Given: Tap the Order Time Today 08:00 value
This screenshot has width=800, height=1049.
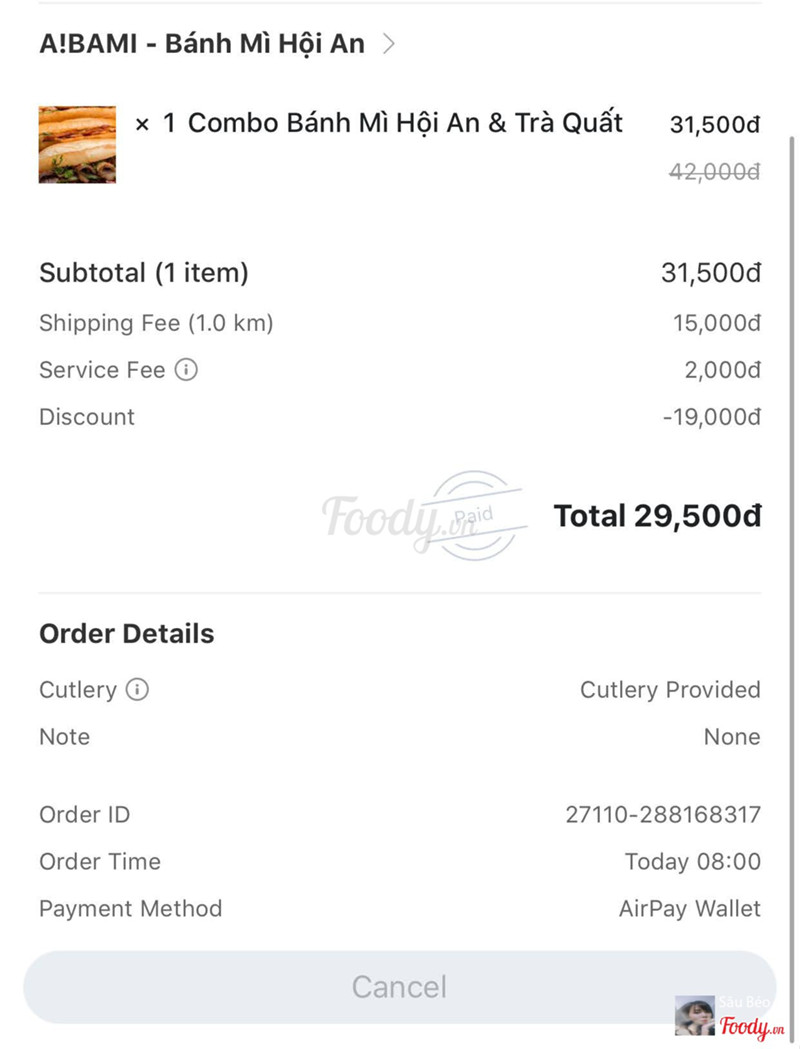Looking at the screenshot, I should tap(692, 862).
